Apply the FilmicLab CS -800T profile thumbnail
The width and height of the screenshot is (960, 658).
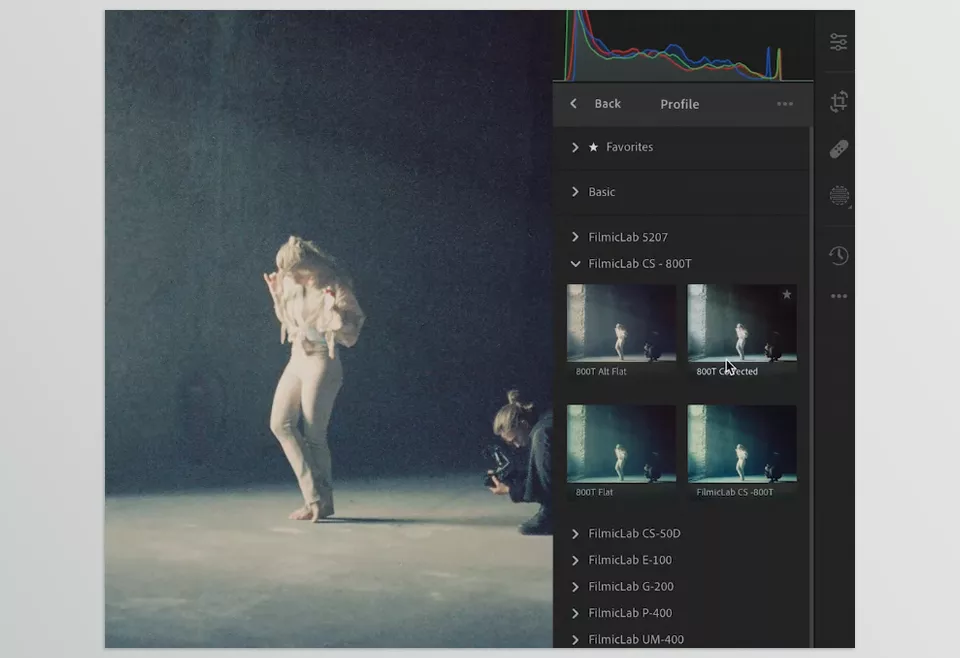(x=742, y=444)
